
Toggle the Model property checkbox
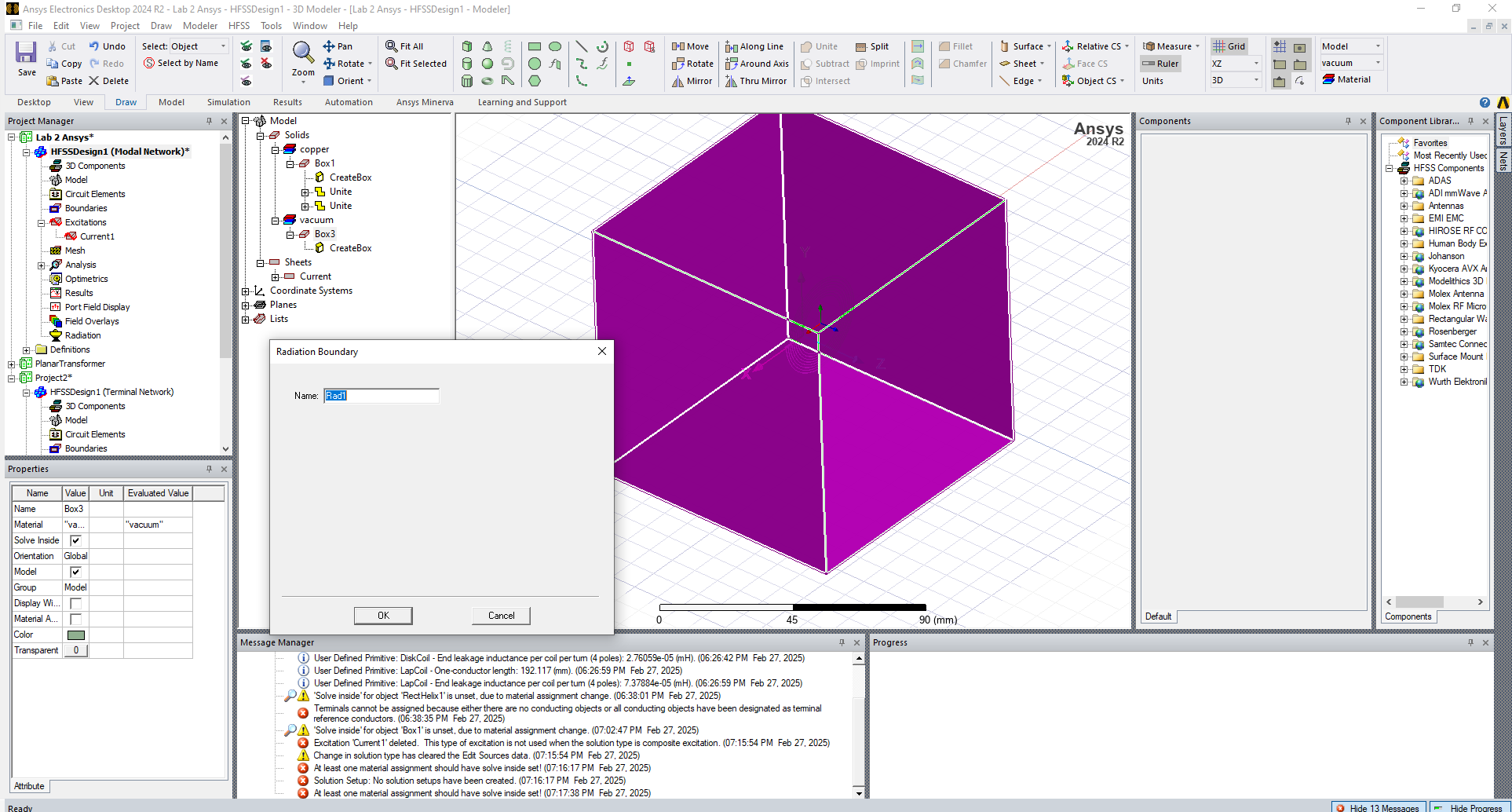click(75, 572)
